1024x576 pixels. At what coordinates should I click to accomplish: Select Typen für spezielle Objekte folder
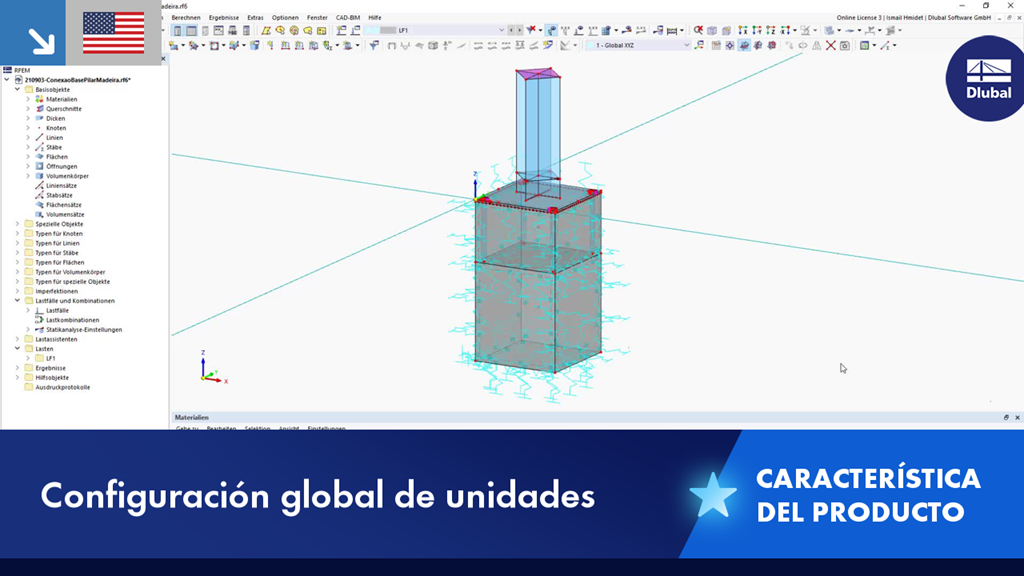pyautogui.click(x=72, y=281)
